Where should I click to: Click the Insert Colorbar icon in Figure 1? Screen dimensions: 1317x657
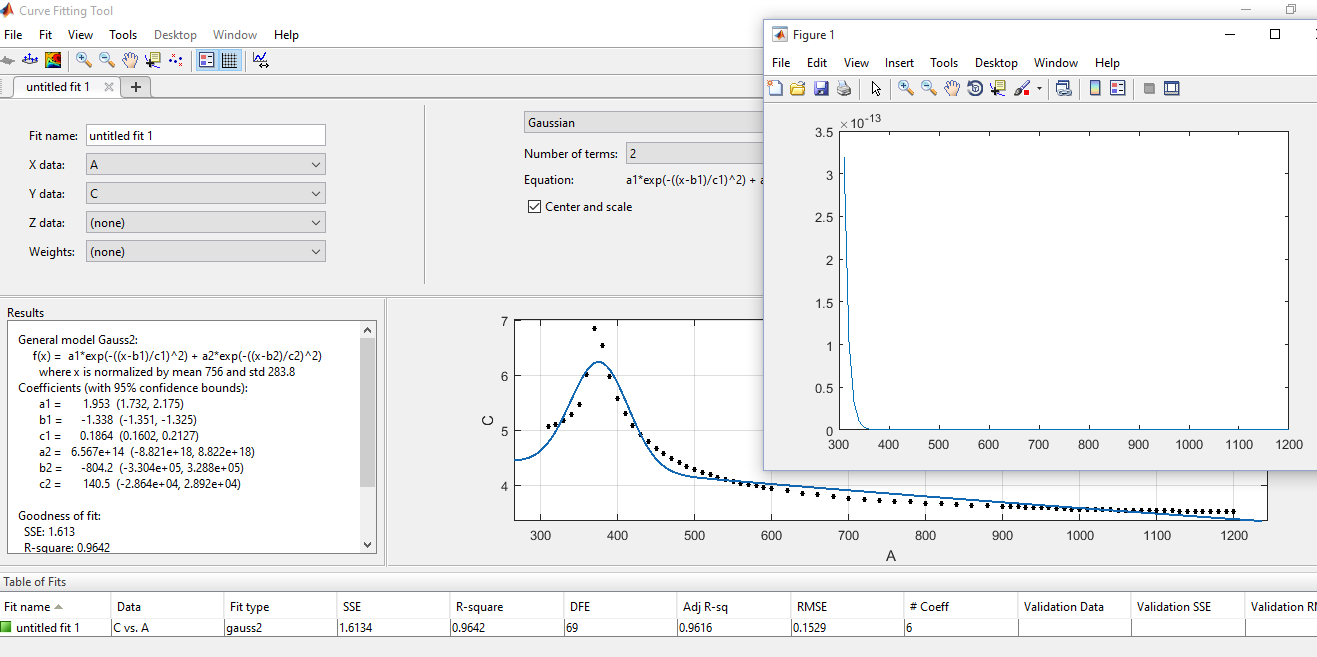tap(1095, 89)
